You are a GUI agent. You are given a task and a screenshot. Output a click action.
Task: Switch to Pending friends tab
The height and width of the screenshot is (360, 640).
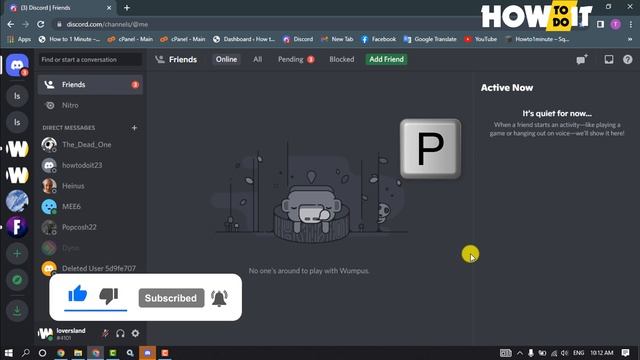[x=296, y=59]
